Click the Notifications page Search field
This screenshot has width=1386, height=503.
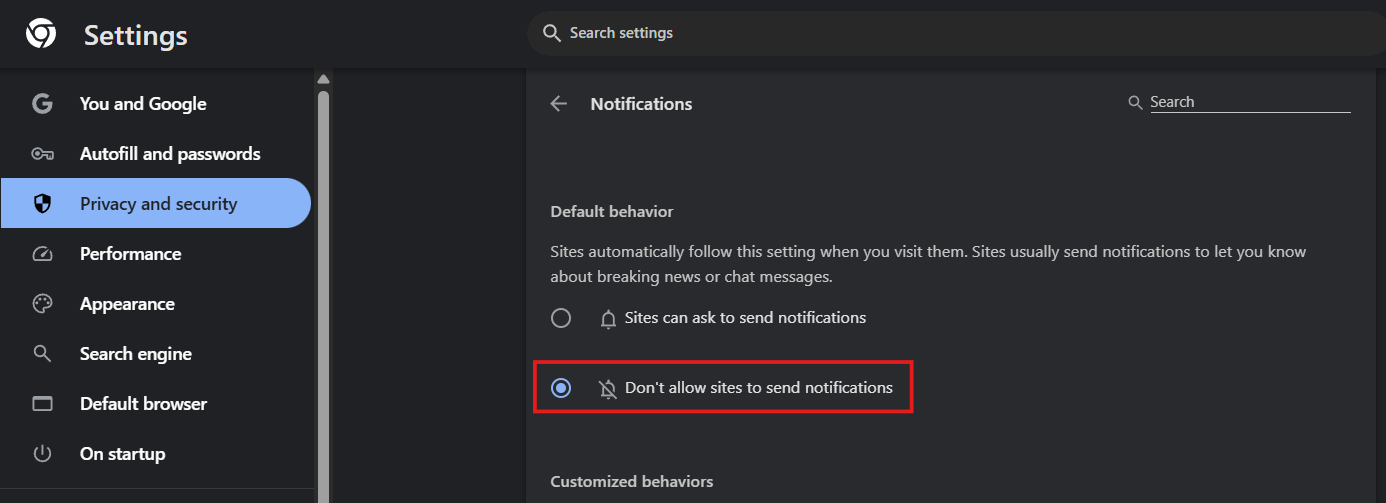[1248, 102]
